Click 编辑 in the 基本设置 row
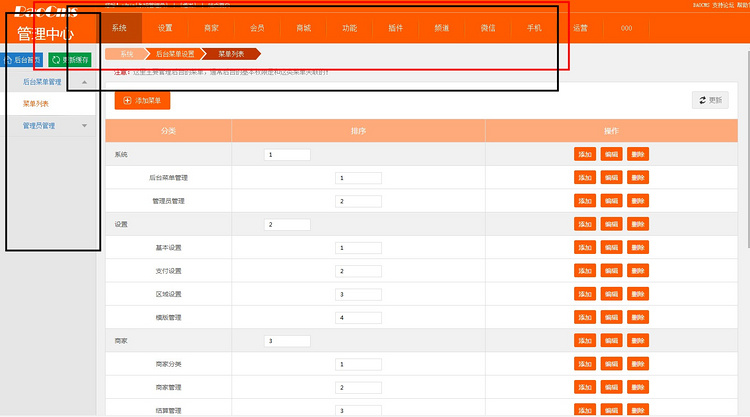This screenshot has width=750, height=417. (x=611, y=247)
